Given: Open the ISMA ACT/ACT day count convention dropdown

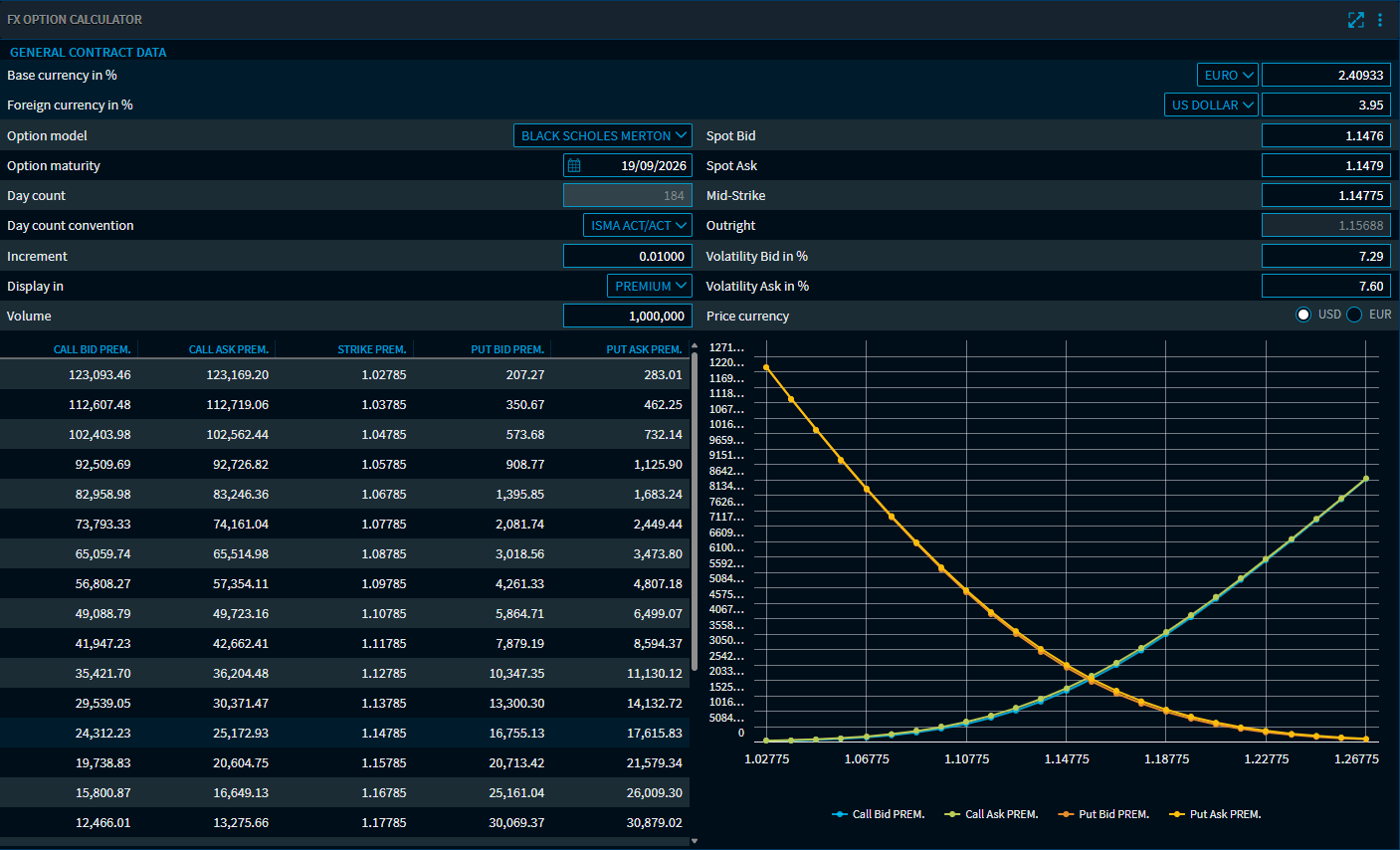Looking at the screenshot, I should pyautogui.click(x=636, y=225).
